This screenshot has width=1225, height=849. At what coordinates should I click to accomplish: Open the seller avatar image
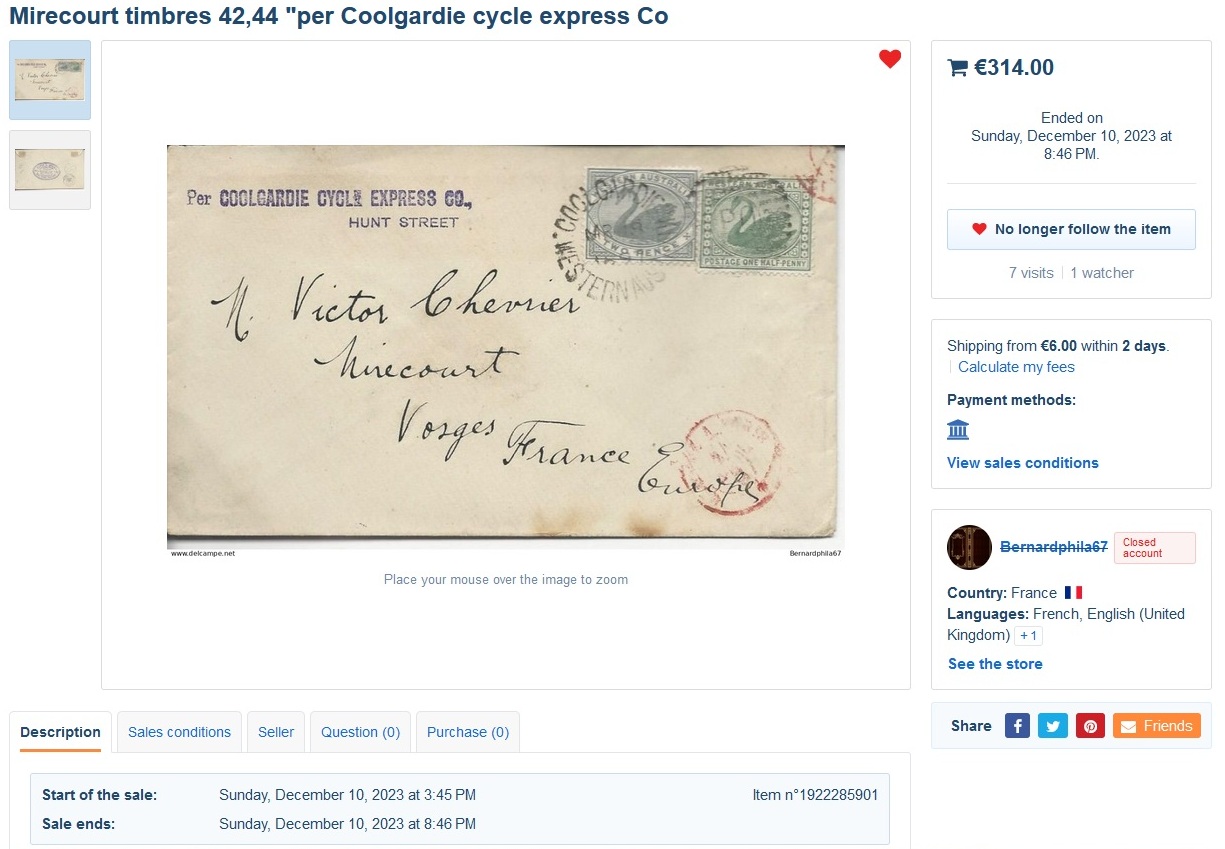(x=969, y=547)
